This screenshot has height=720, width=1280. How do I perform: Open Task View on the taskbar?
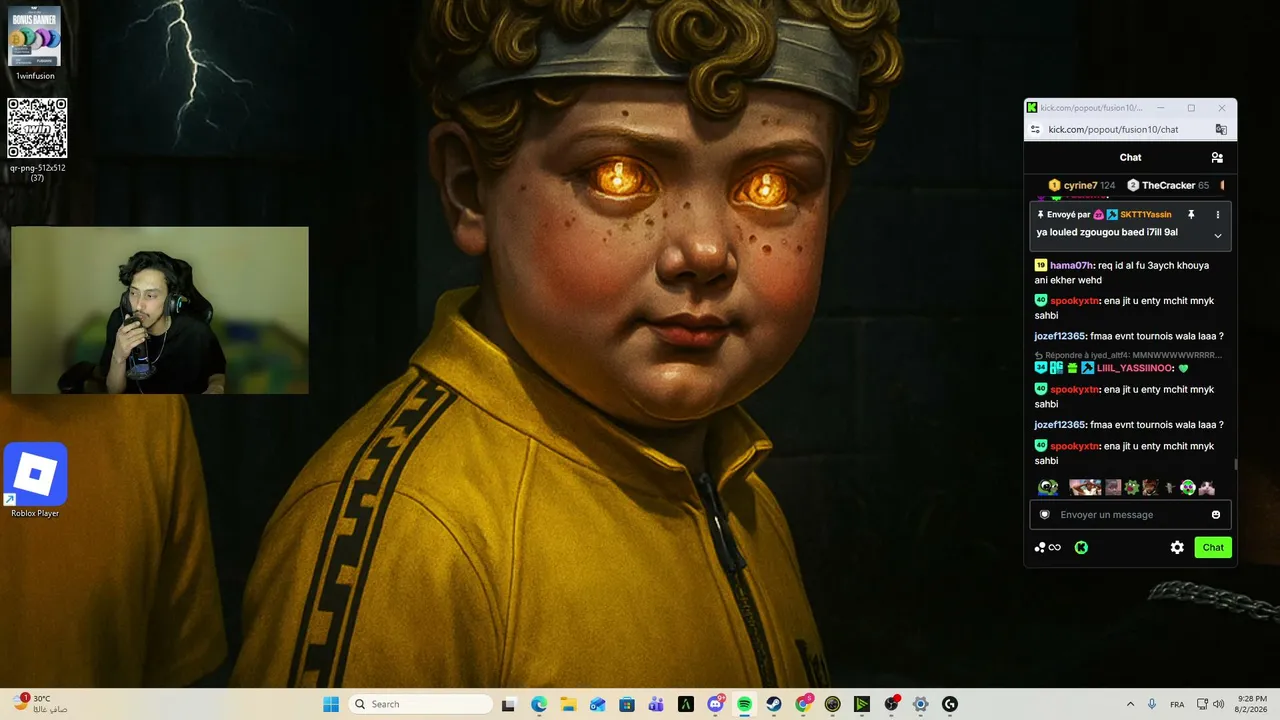coord(508,704)
